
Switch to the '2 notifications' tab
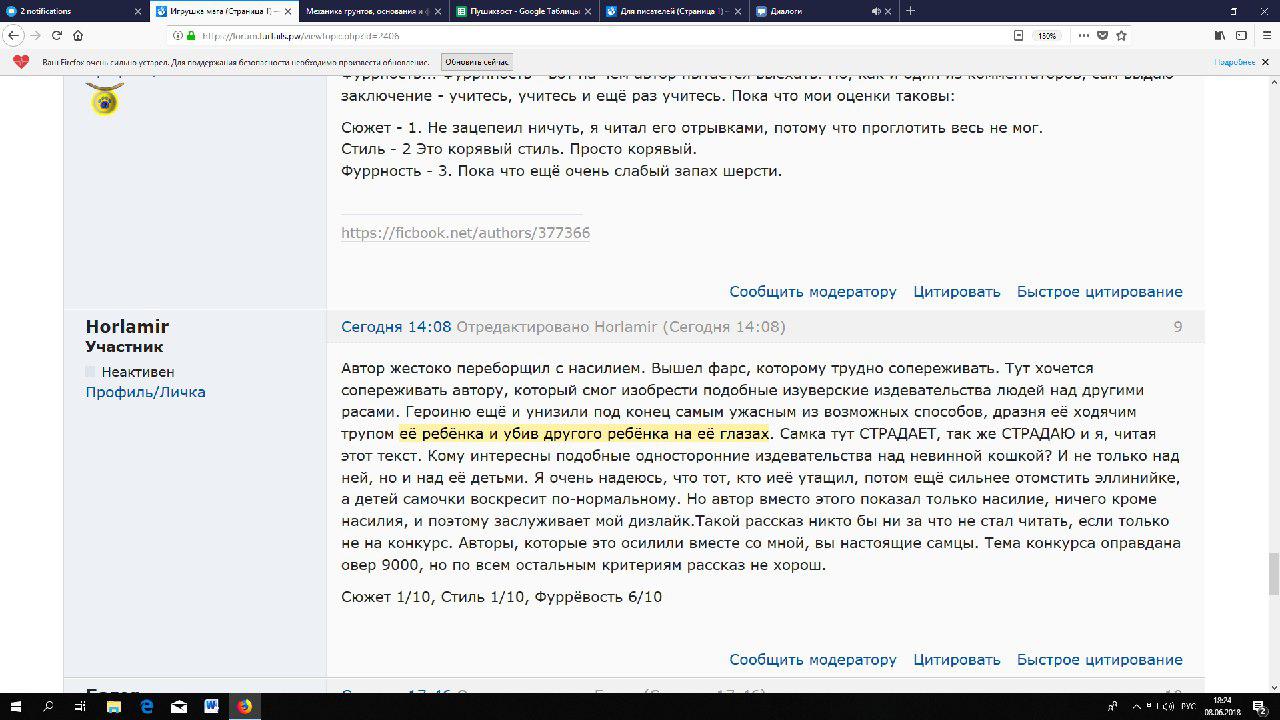point(75,11)
